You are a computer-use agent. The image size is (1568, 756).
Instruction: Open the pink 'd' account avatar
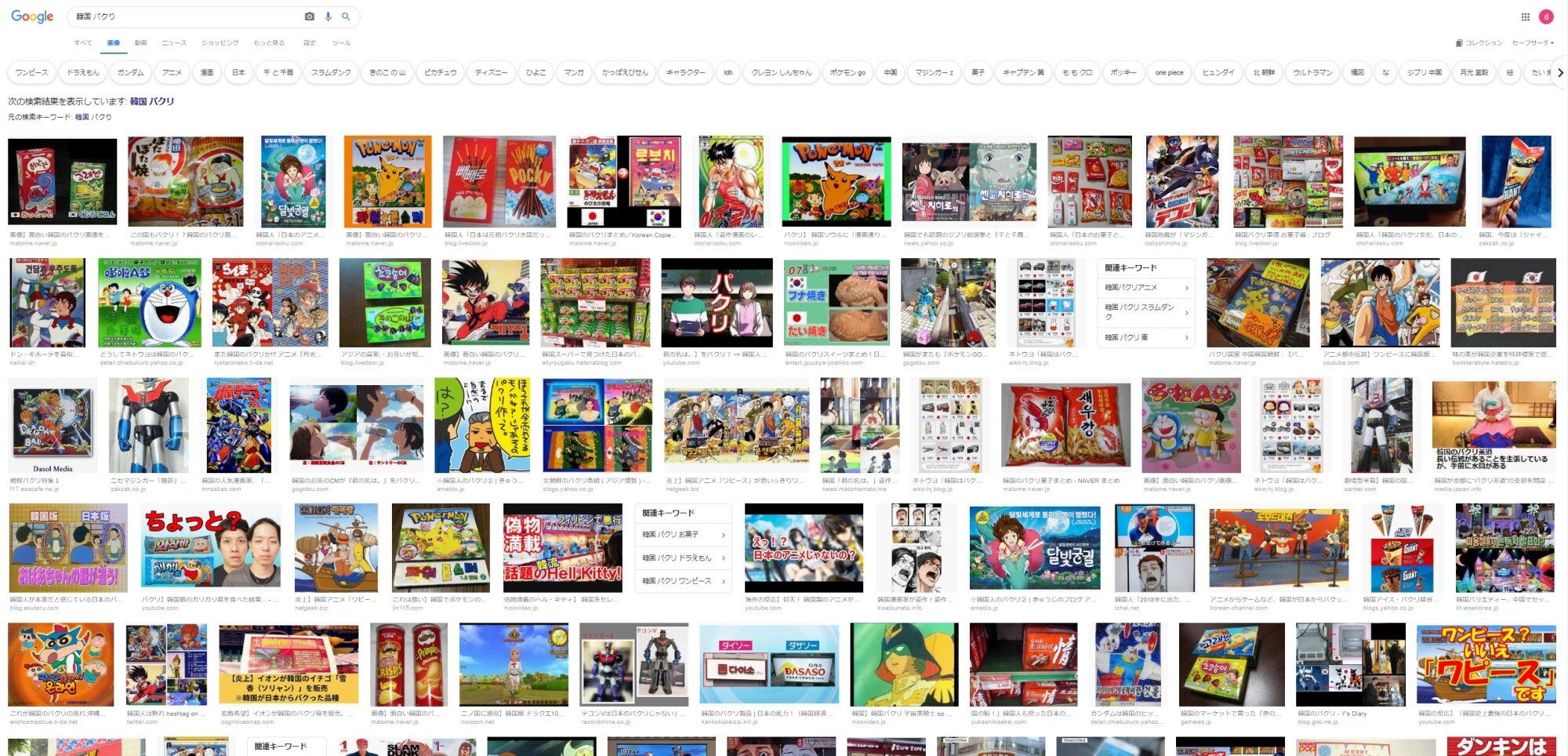pyautogui.click(x=1546, y=16)
